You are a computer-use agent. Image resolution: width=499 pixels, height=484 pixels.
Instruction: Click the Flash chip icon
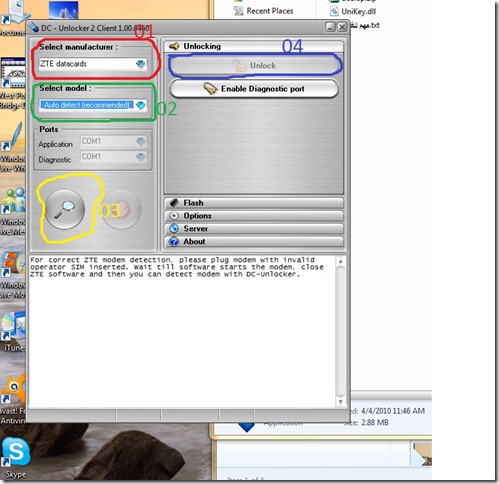tap(174, 203)
